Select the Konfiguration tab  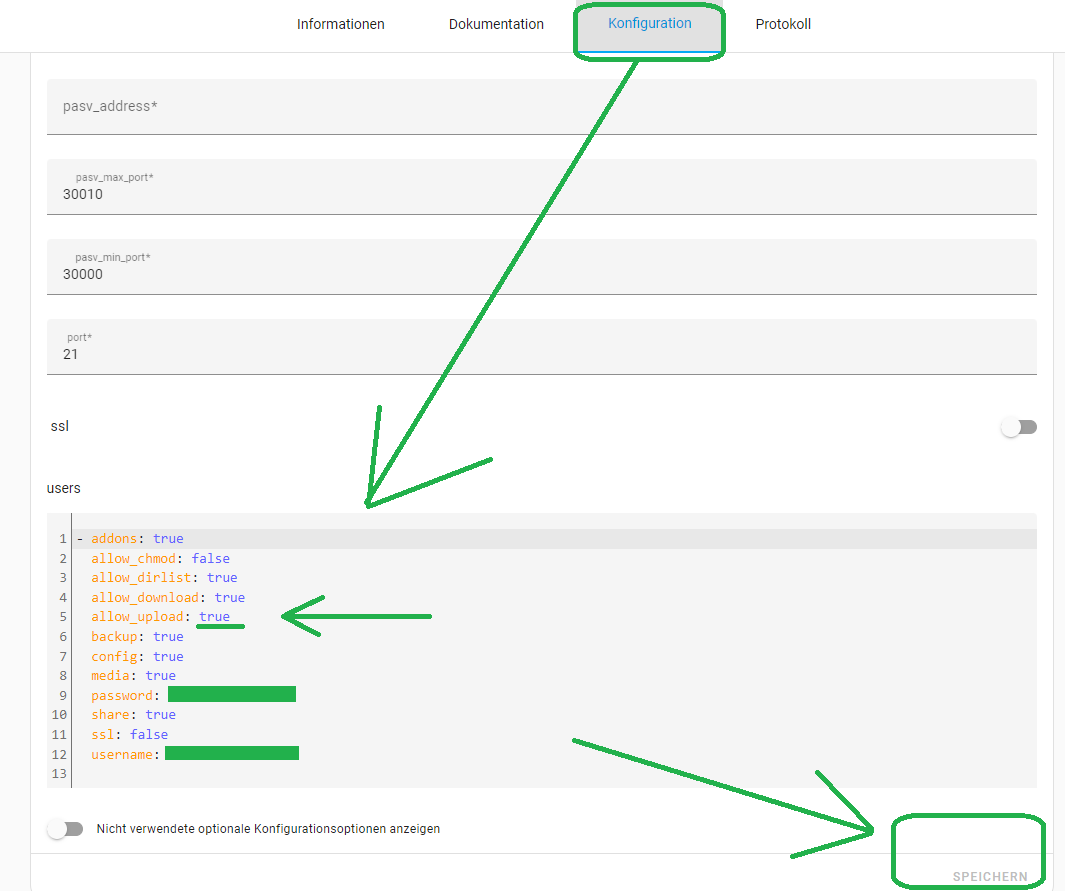point(649,23)
